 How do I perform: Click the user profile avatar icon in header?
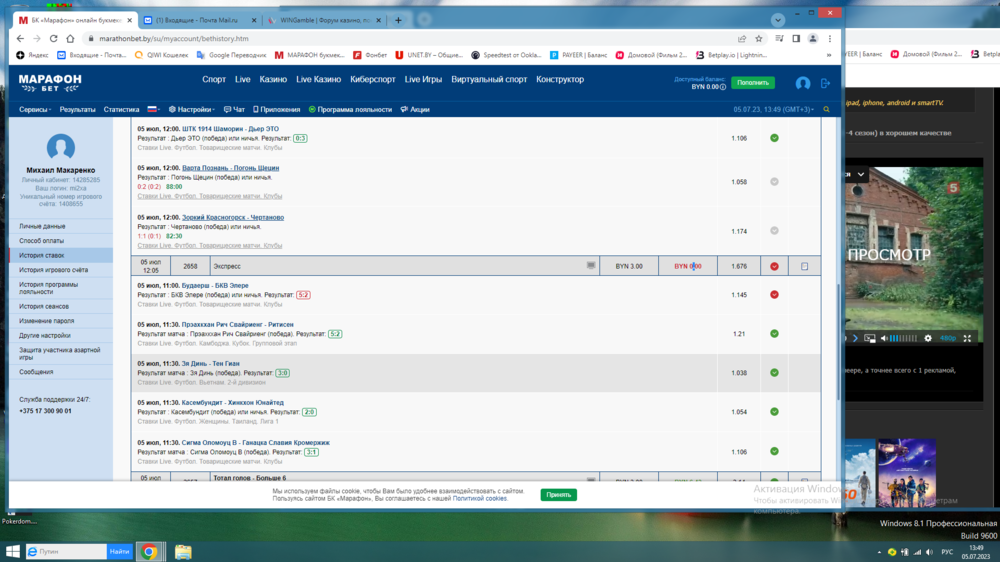pos(802,84)
